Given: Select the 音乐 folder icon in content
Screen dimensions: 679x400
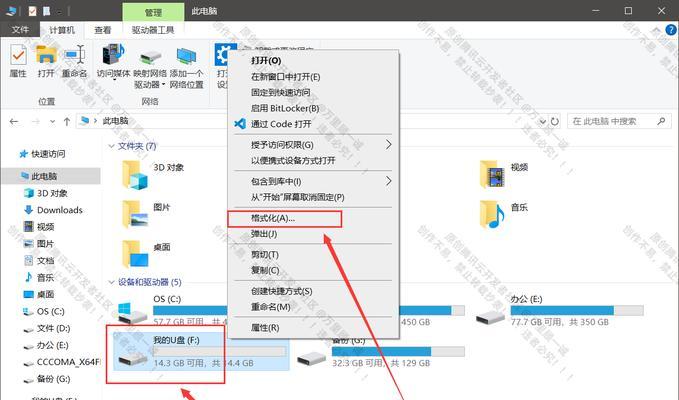Looking at the screenshot, I should pos(492,214).
